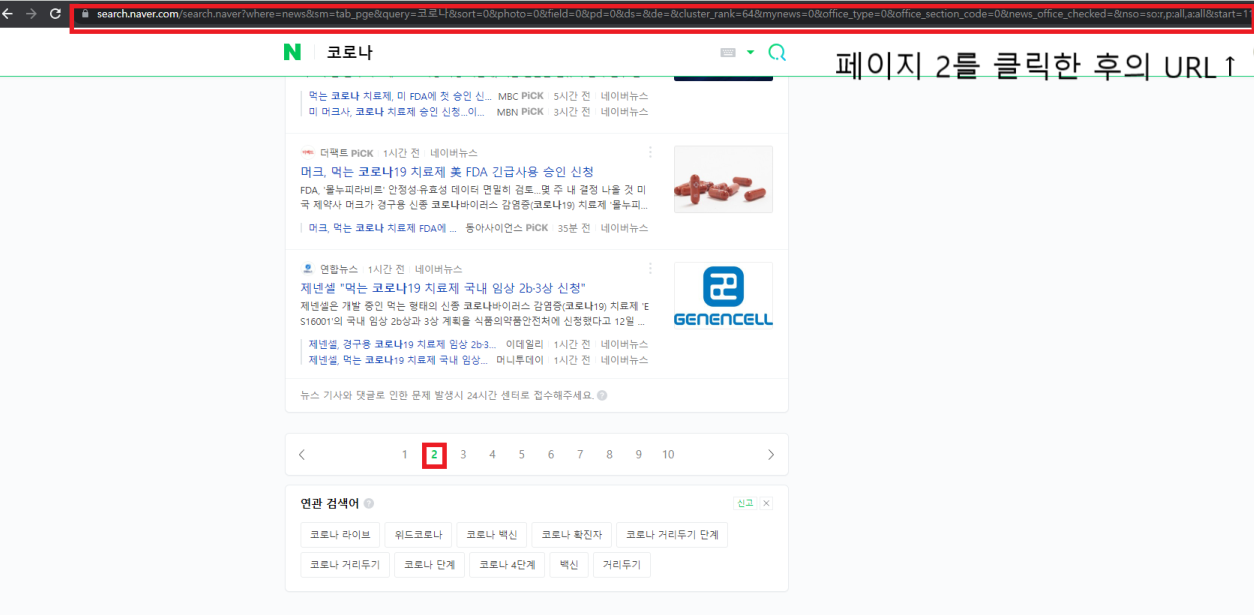Open the Naver home via the green N logo
Viewport: 1254px width, 615px height.
[292, 52]
